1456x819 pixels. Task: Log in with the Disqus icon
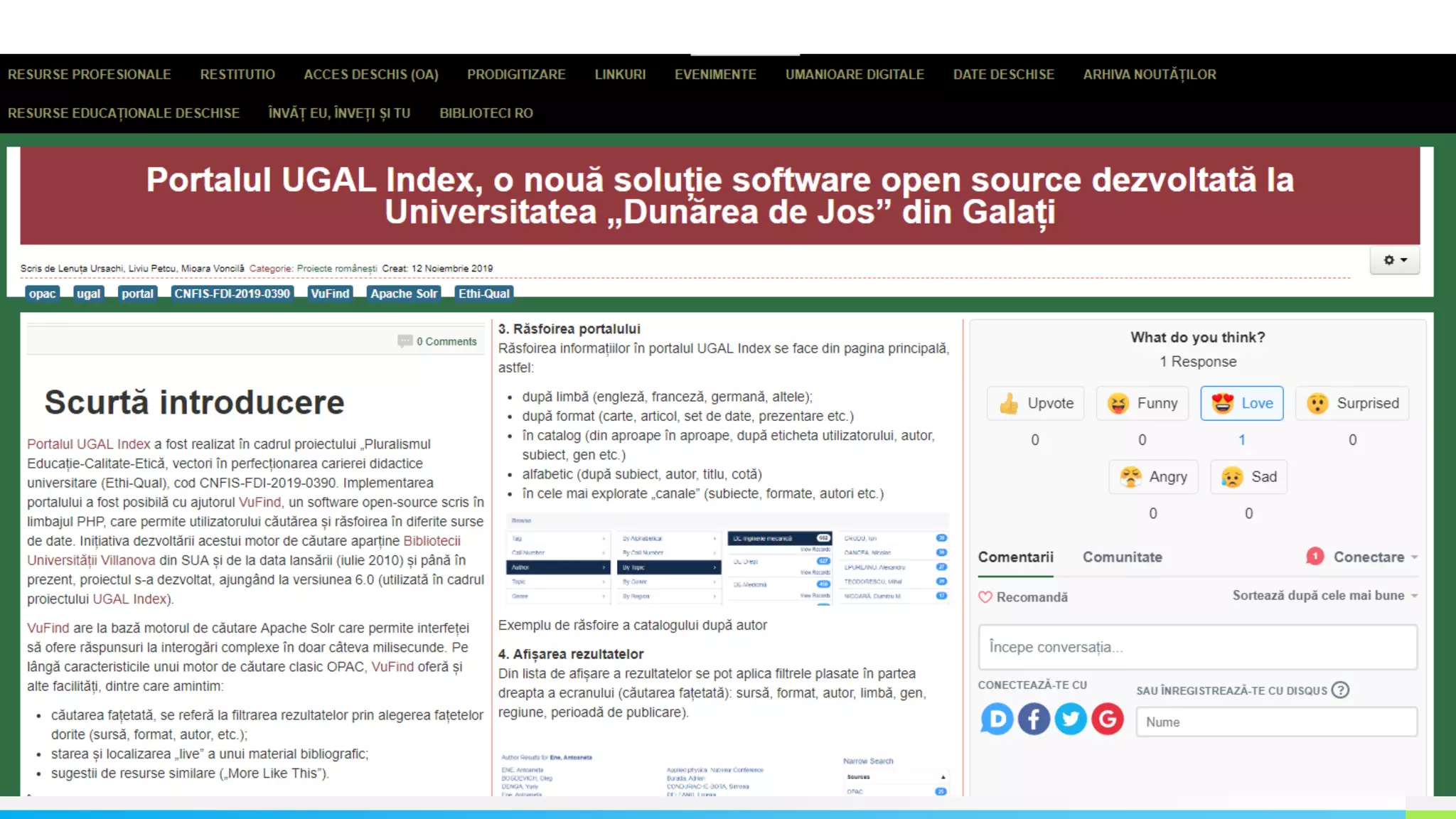997,719
